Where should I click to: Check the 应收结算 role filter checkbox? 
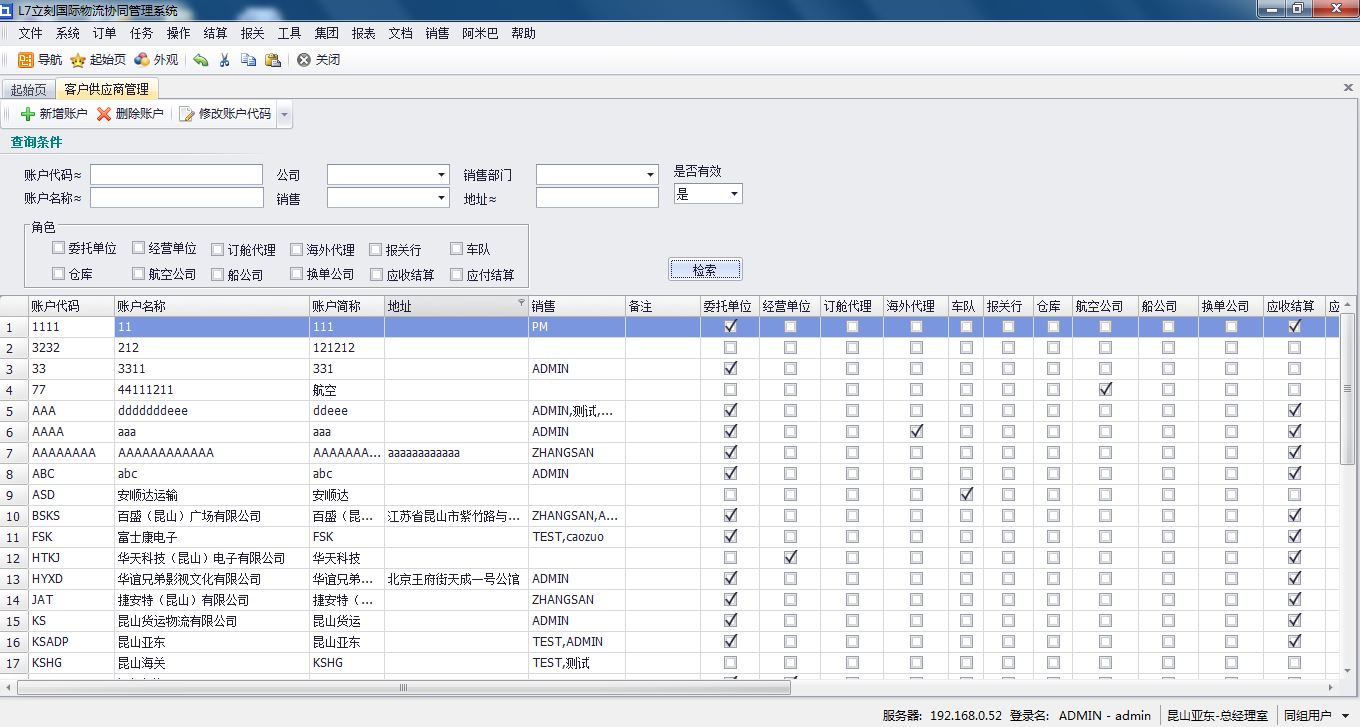pos(376,275)
